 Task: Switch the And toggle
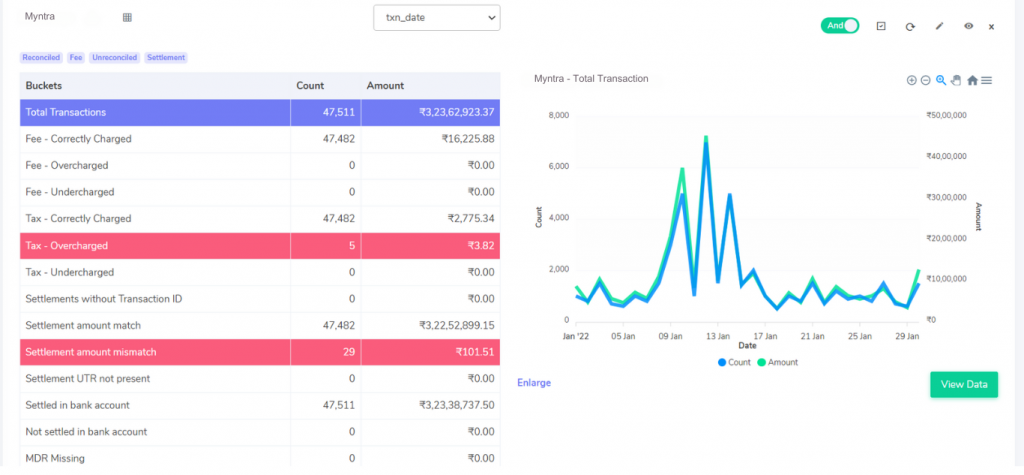pos(840,25)
